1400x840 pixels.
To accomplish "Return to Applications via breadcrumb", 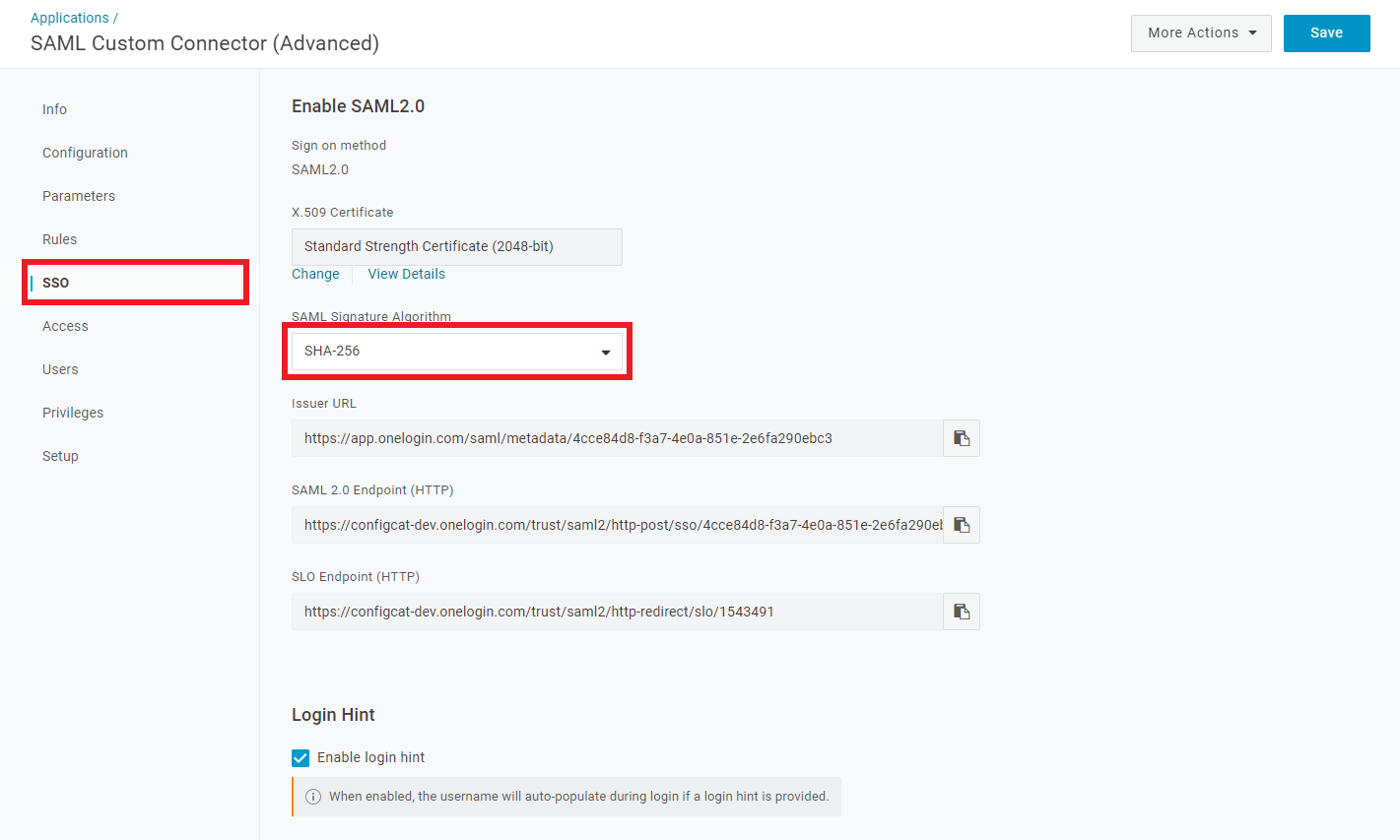I will 68,17.
